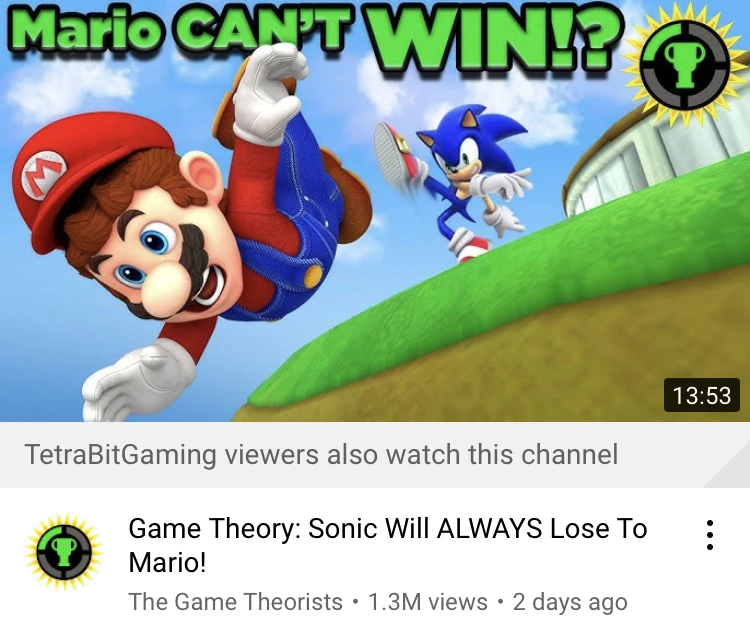Open The Game Theorists channel avatar
Screen dimensions: 750x622
[64, 551]
